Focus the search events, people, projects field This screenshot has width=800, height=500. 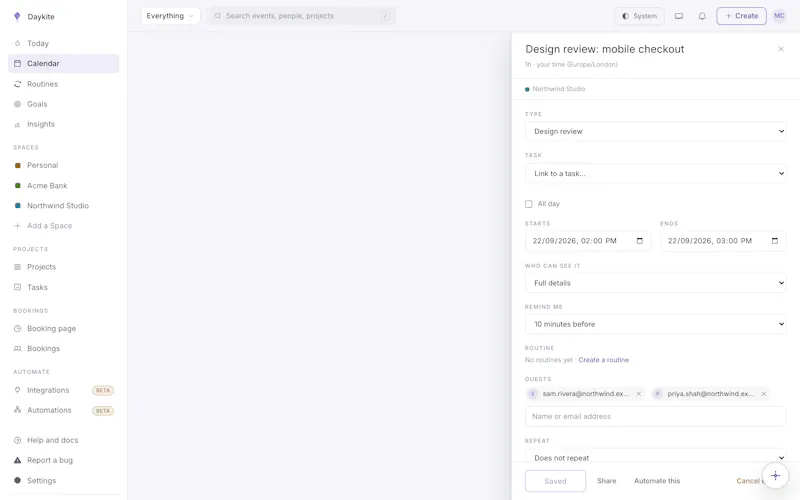pos(302,16)
